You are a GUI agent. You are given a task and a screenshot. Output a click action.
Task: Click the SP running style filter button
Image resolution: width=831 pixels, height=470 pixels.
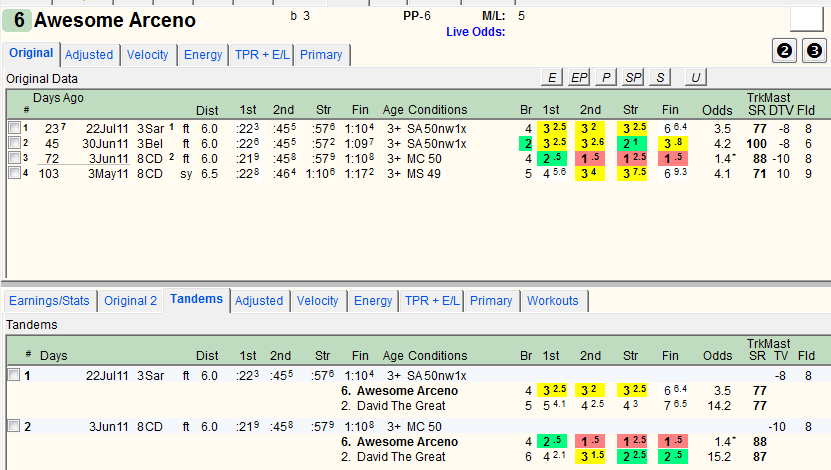click(x=633, y=77)
